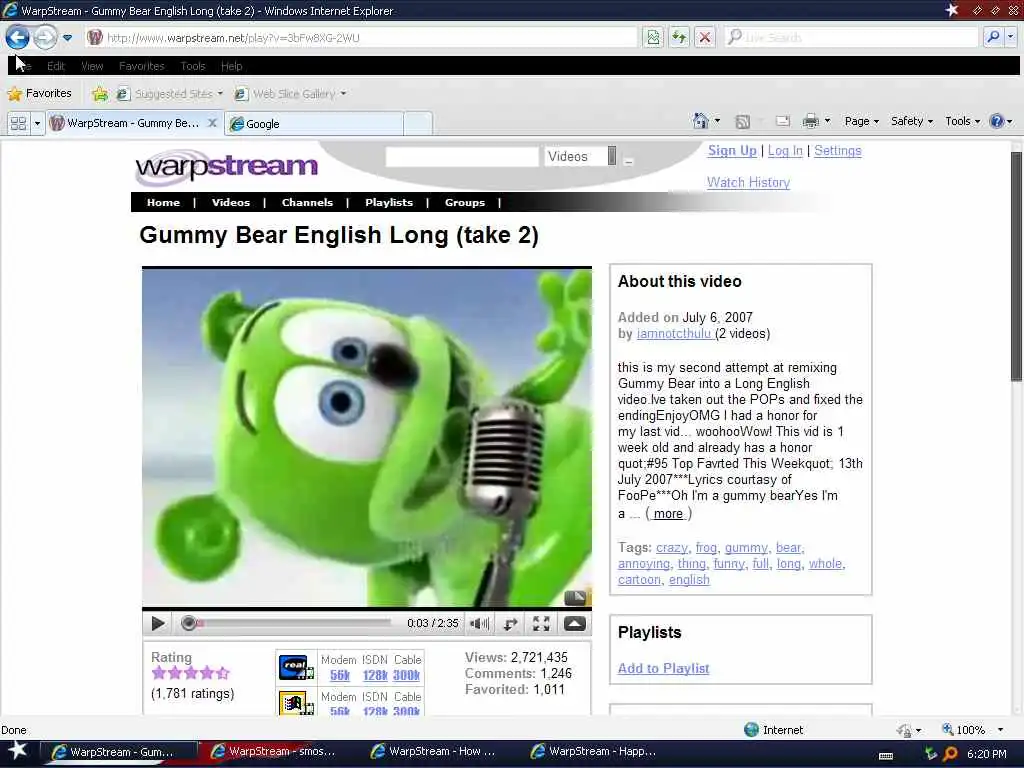Click the RealPlayer format icon
1024x768 pixels.
295,667
